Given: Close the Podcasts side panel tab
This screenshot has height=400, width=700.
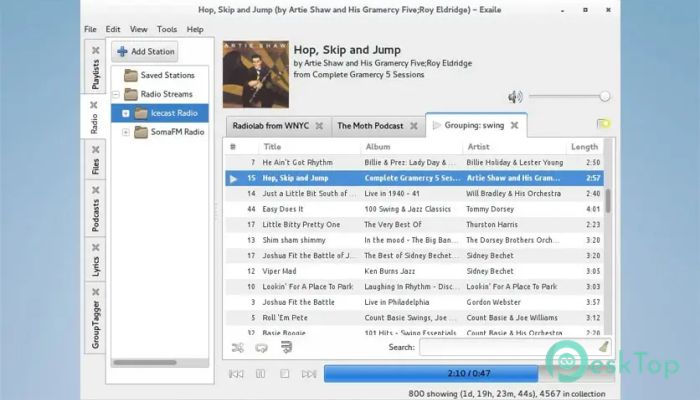Looking at the screenshot, I should pyautogui.click(x=96, y=190).
